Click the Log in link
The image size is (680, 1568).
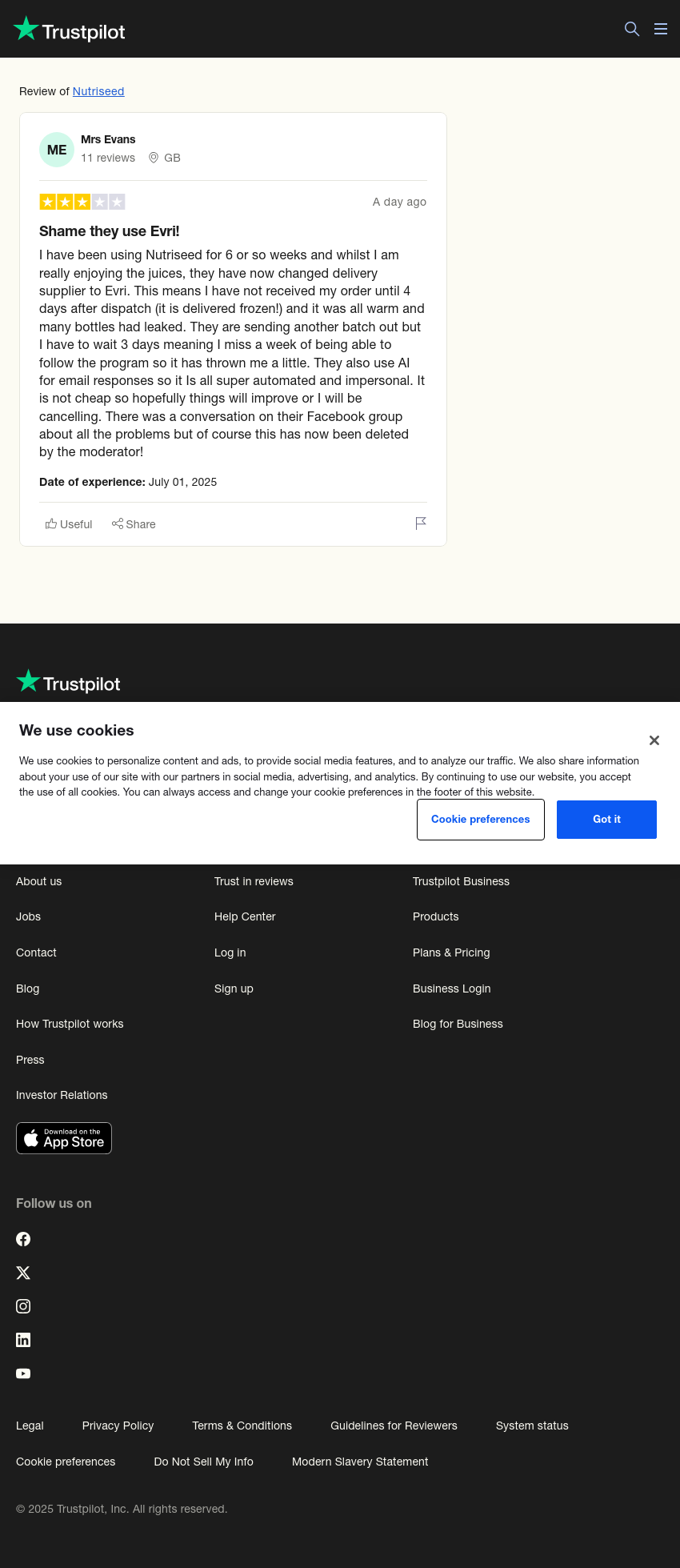point(230,952)
